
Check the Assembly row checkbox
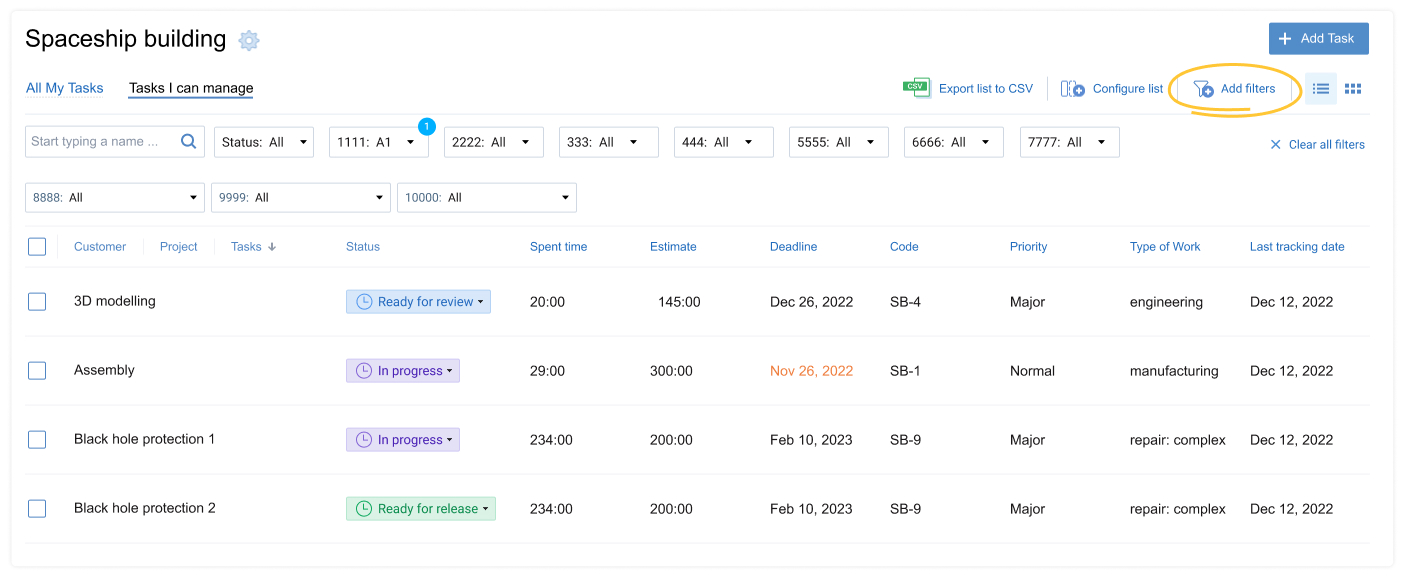pos(37,371)
